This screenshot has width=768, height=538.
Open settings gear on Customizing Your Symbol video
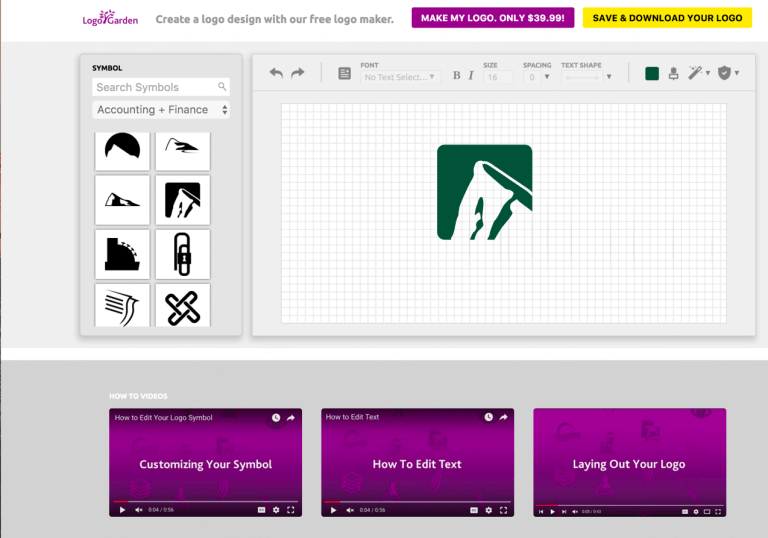pos(276,510)
